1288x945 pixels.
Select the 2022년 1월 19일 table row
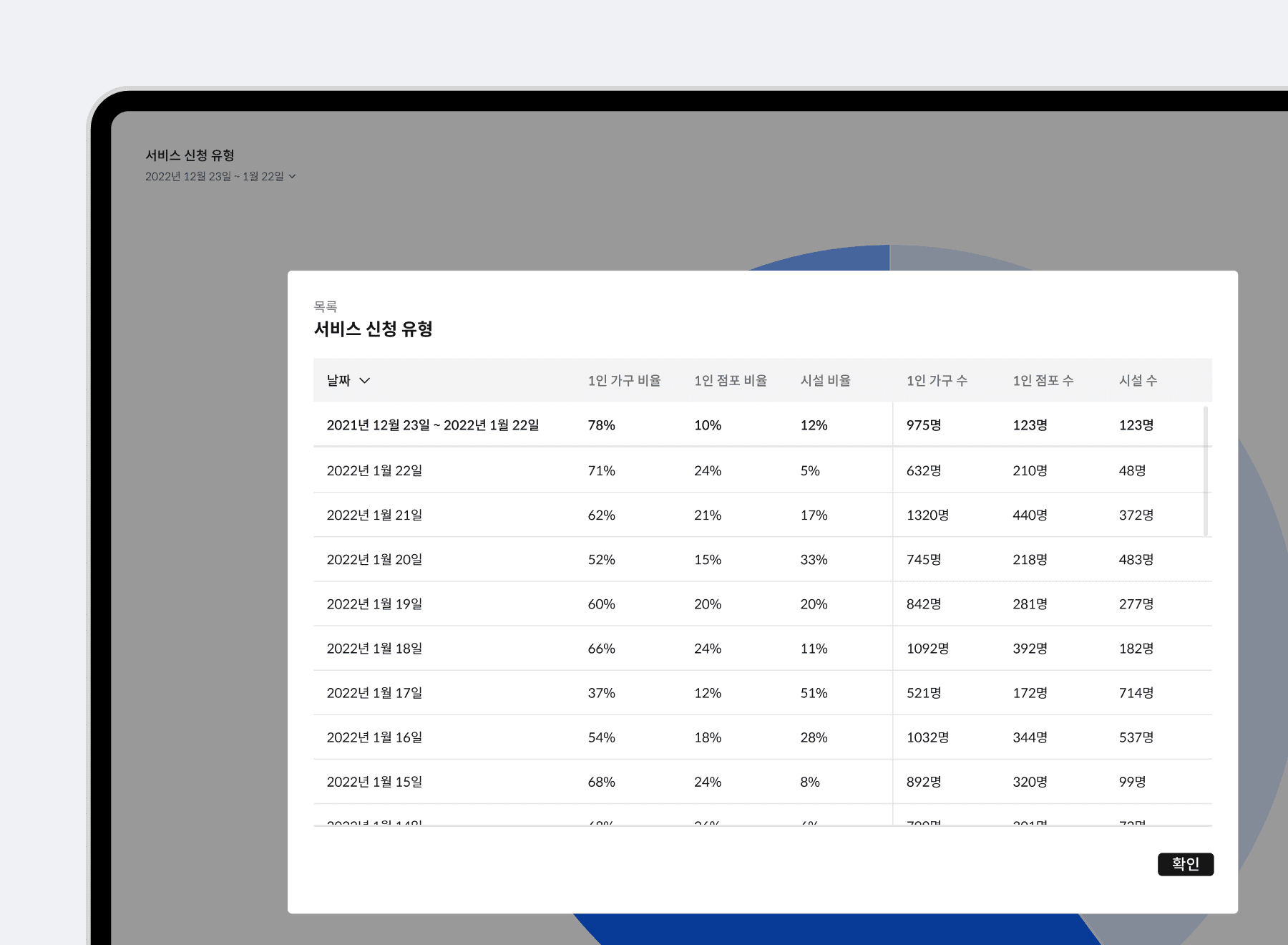[374, 604]
